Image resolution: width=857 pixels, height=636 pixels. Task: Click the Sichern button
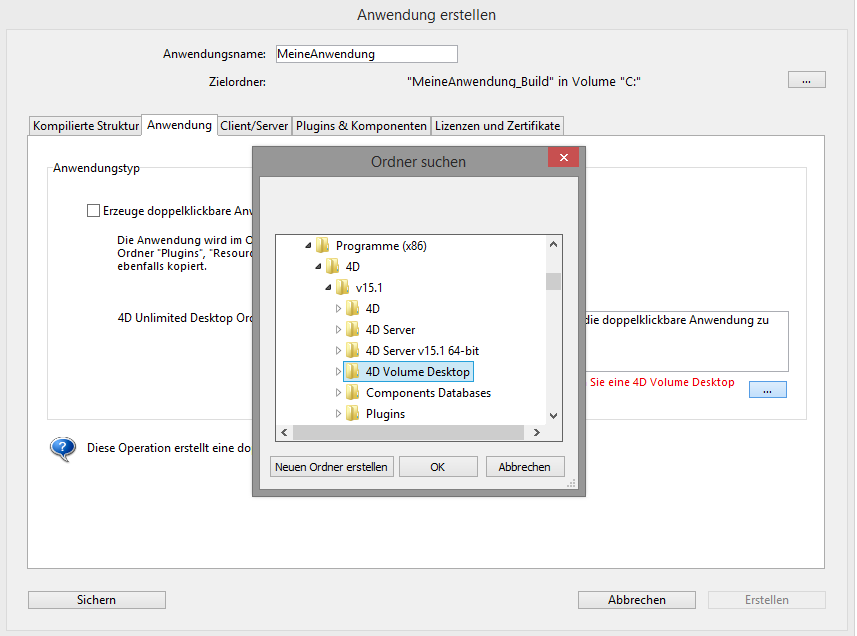click(x=97, y=600)
